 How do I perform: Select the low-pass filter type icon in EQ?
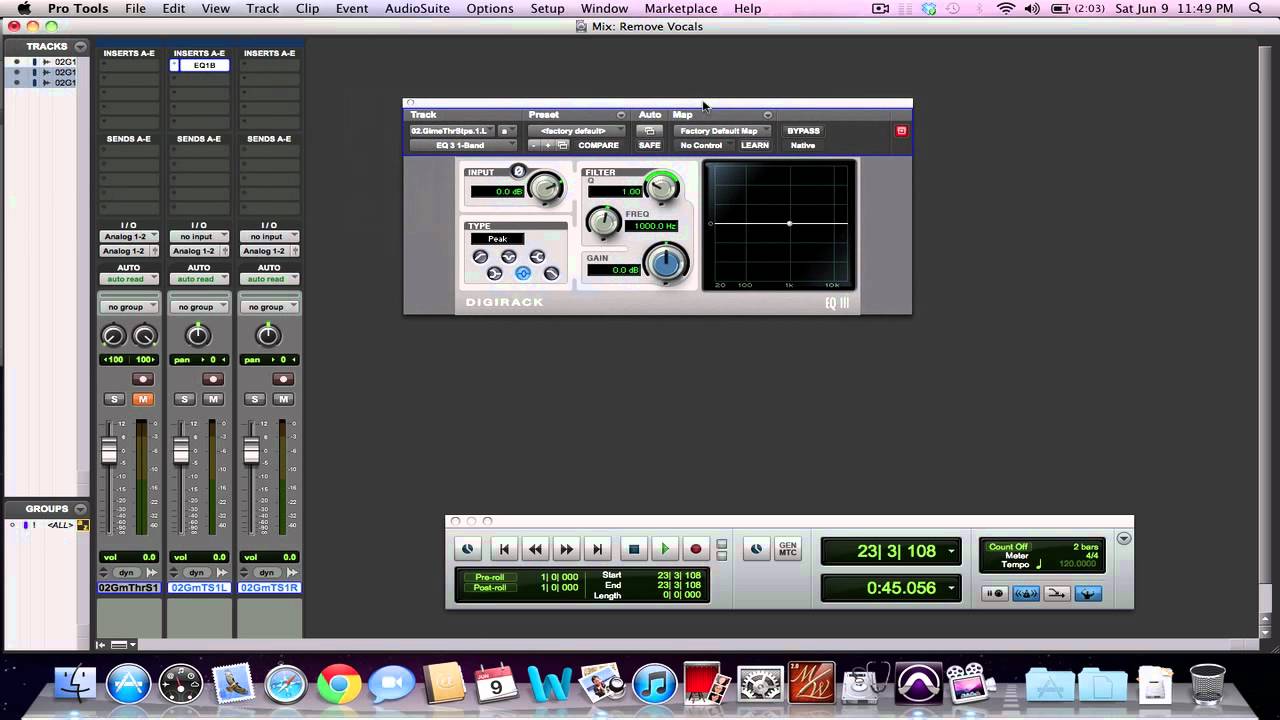pos(551,273)
